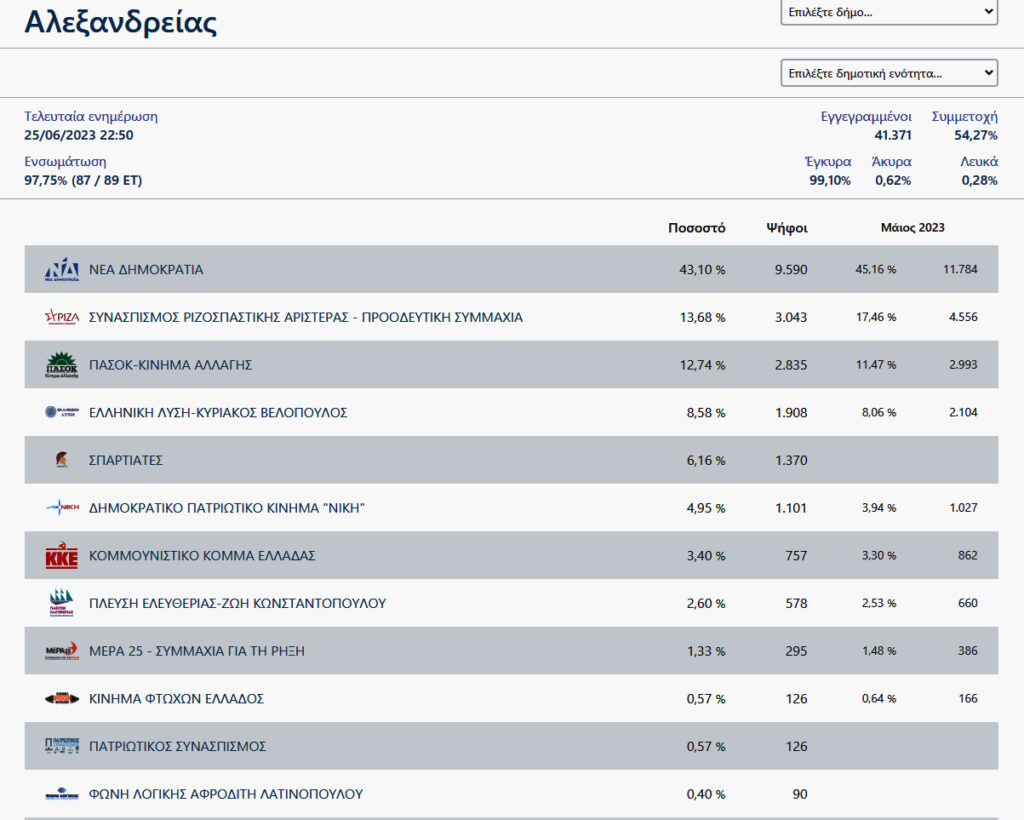Open the 'Επιλέξτε δήμο...' dropdown

tap(889, 12)
